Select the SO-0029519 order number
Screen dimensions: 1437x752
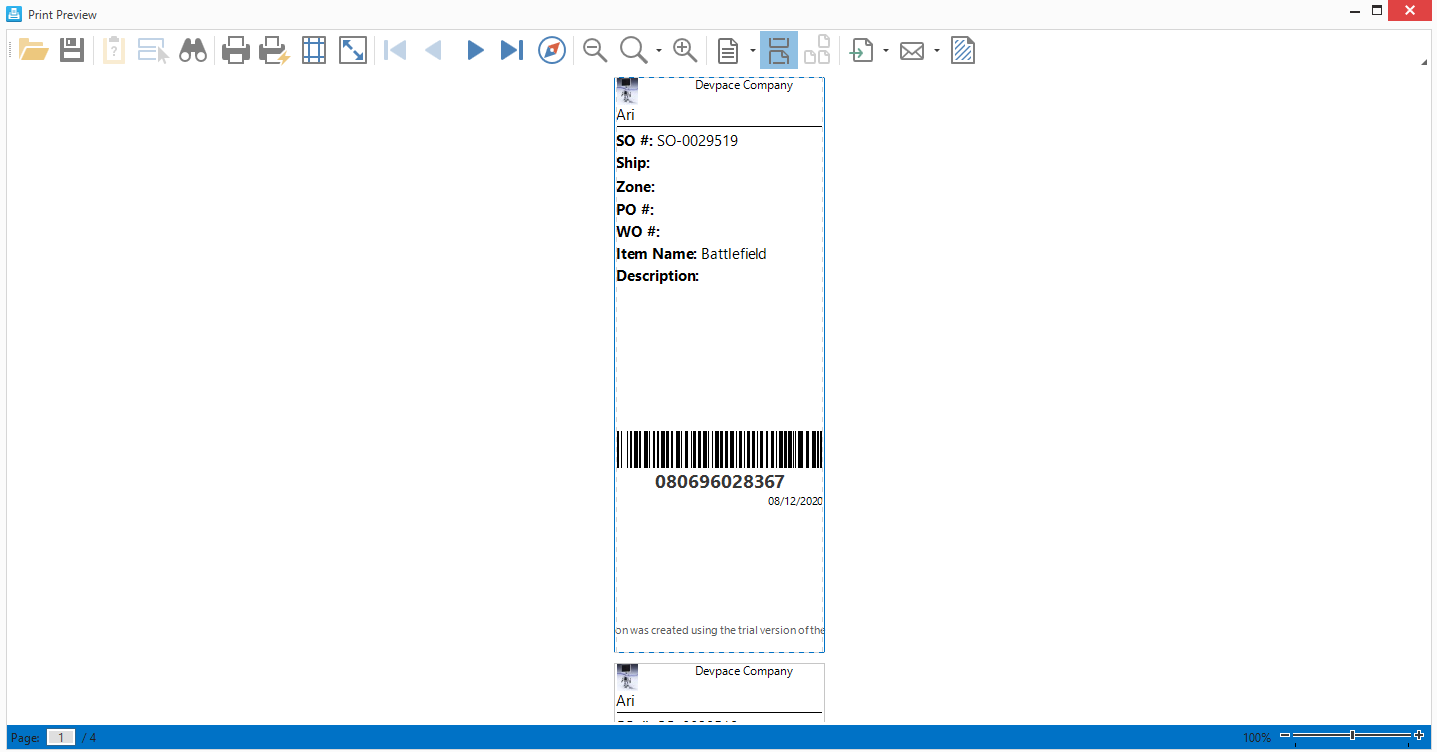click(697, 141)
